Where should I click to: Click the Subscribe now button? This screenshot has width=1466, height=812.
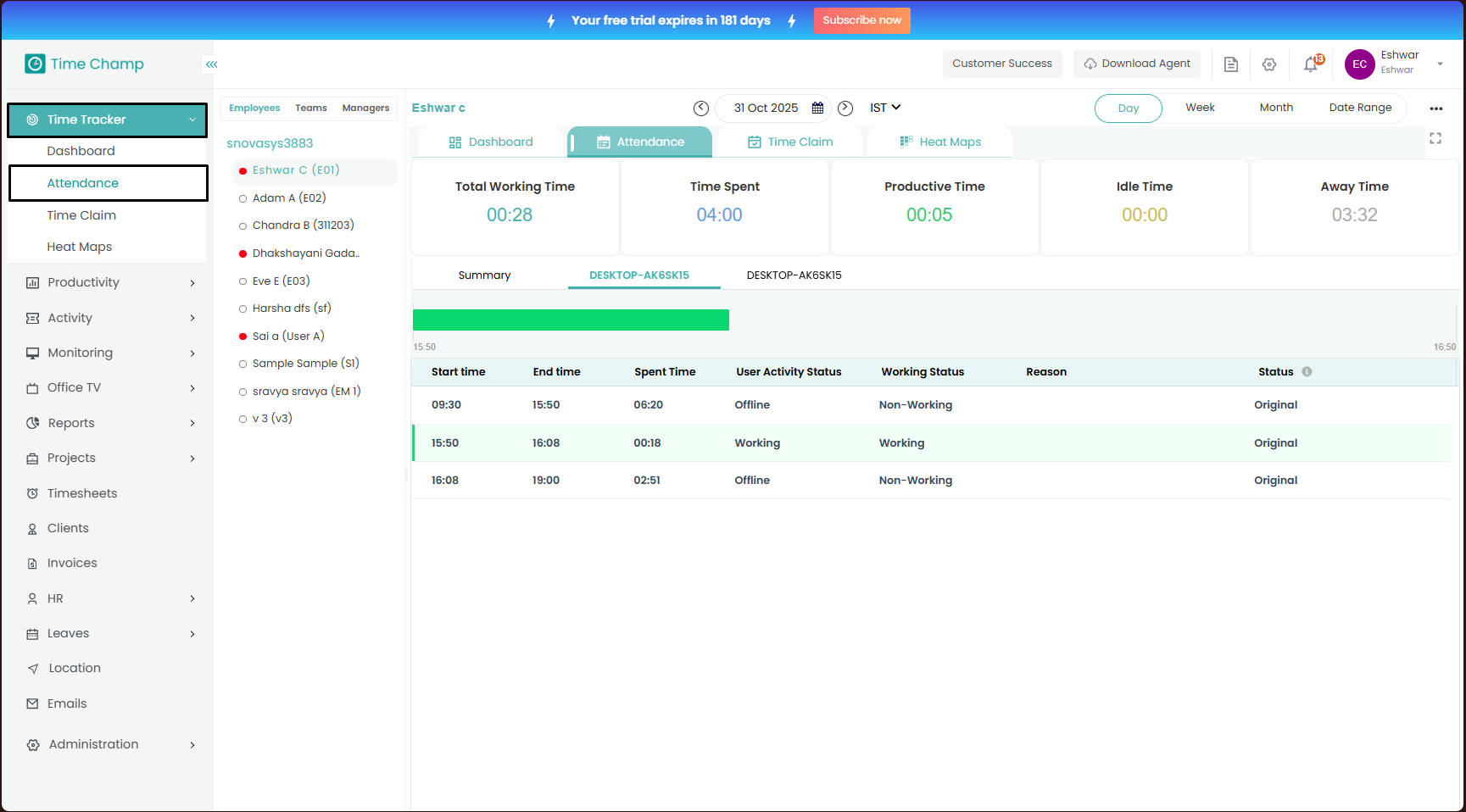pos(861,20)
